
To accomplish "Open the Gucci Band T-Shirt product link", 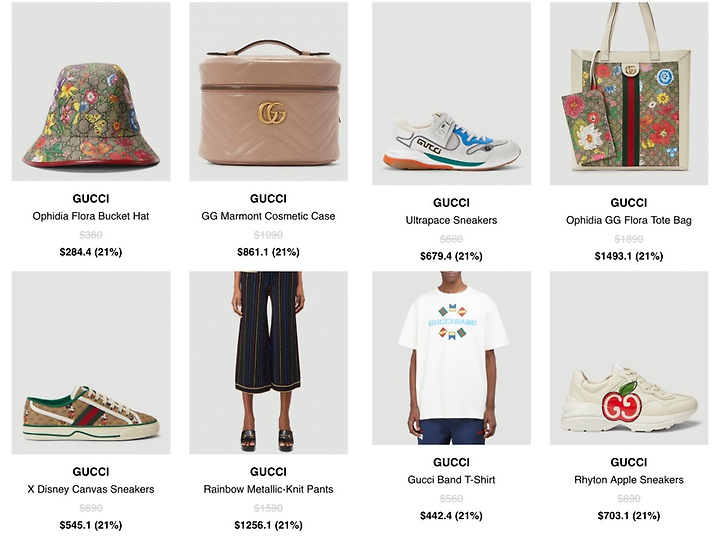I will (451, 480).
